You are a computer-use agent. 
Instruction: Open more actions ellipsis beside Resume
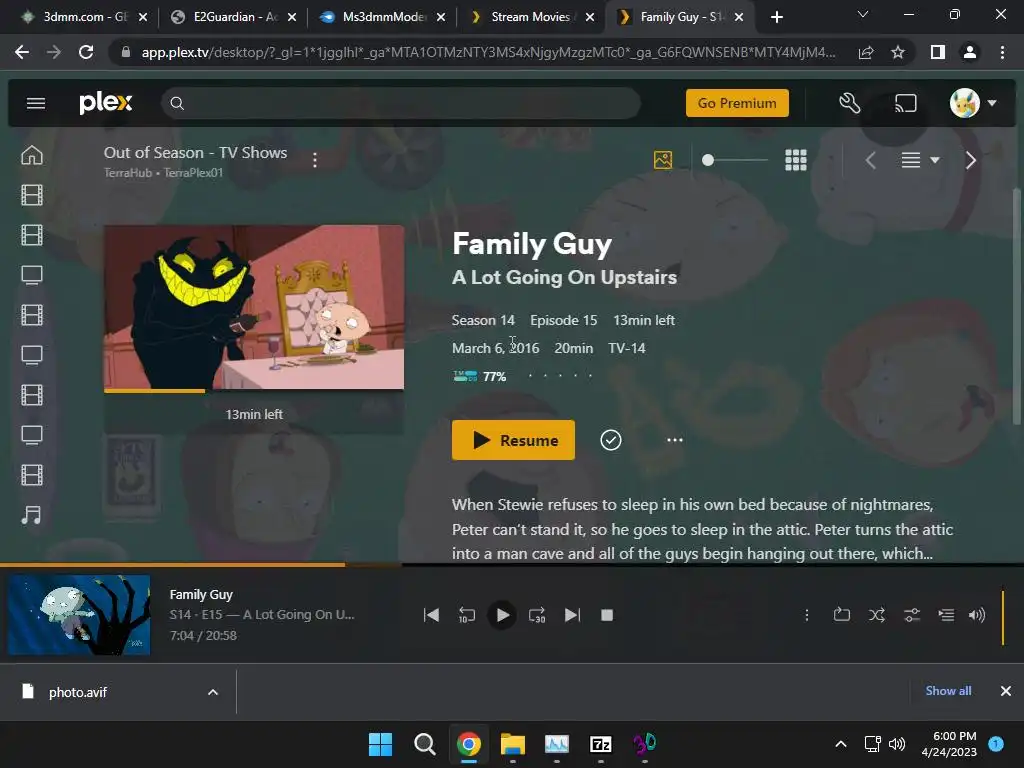pos(675,440)
